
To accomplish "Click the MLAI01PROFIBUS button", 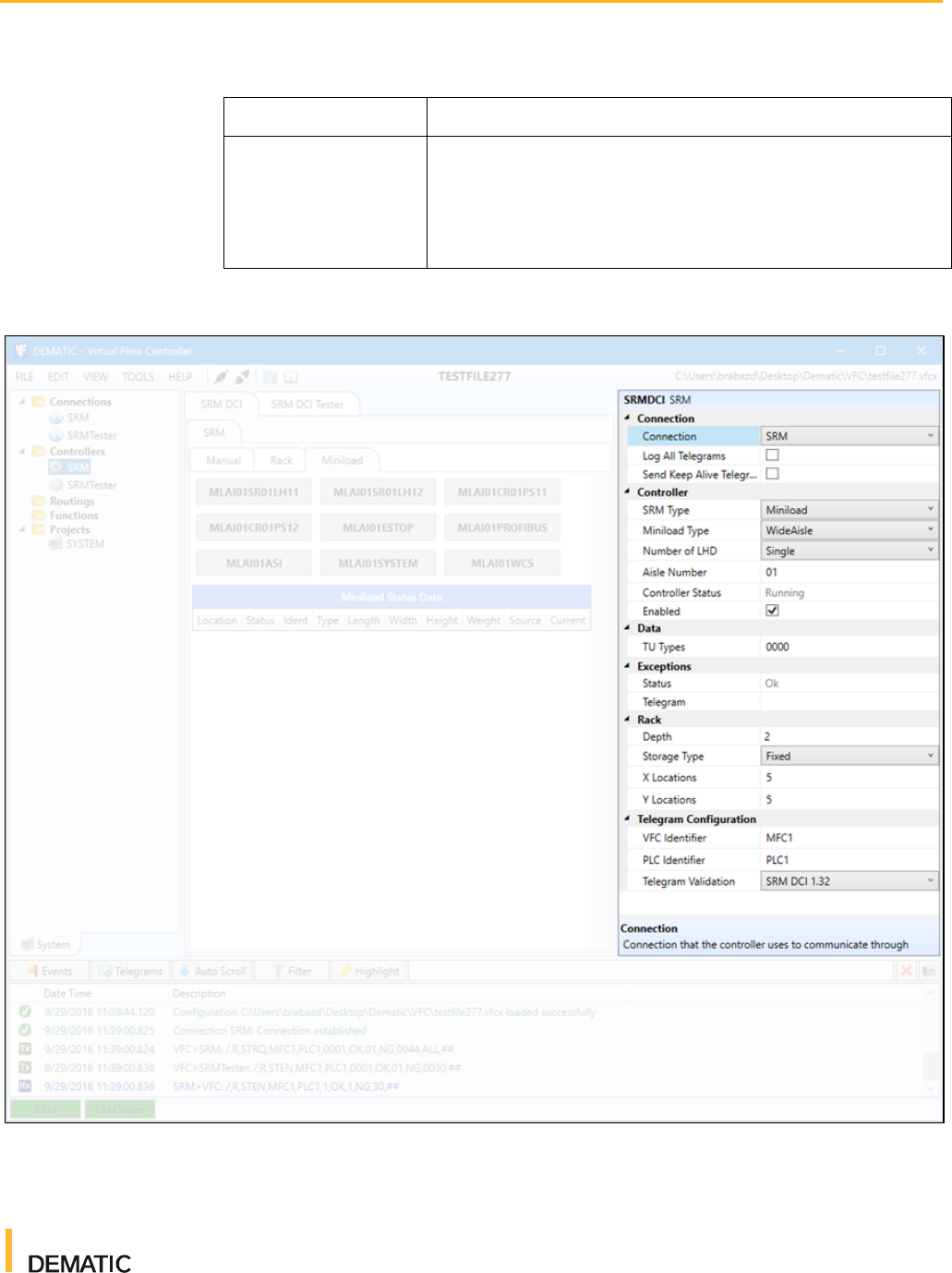I will coord(502,527).
